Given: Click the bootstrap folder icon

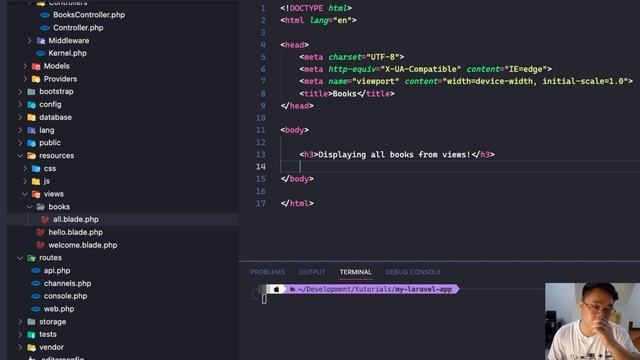Looking at the screenshot, I should point(31,91).
